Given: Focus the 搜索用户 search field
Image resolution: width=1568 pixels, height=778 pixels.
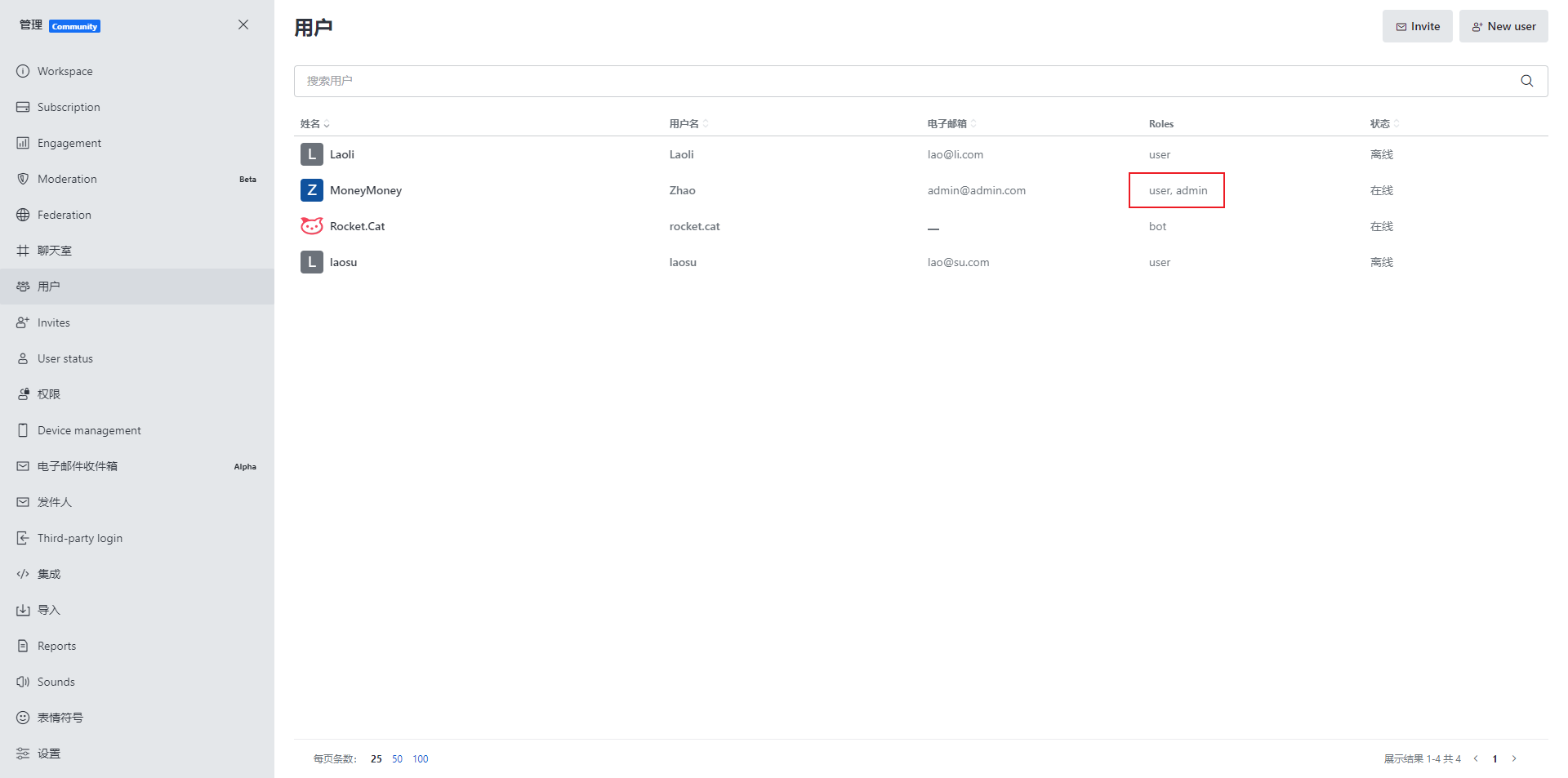Looking at the screenshot, I should point(898,81).
